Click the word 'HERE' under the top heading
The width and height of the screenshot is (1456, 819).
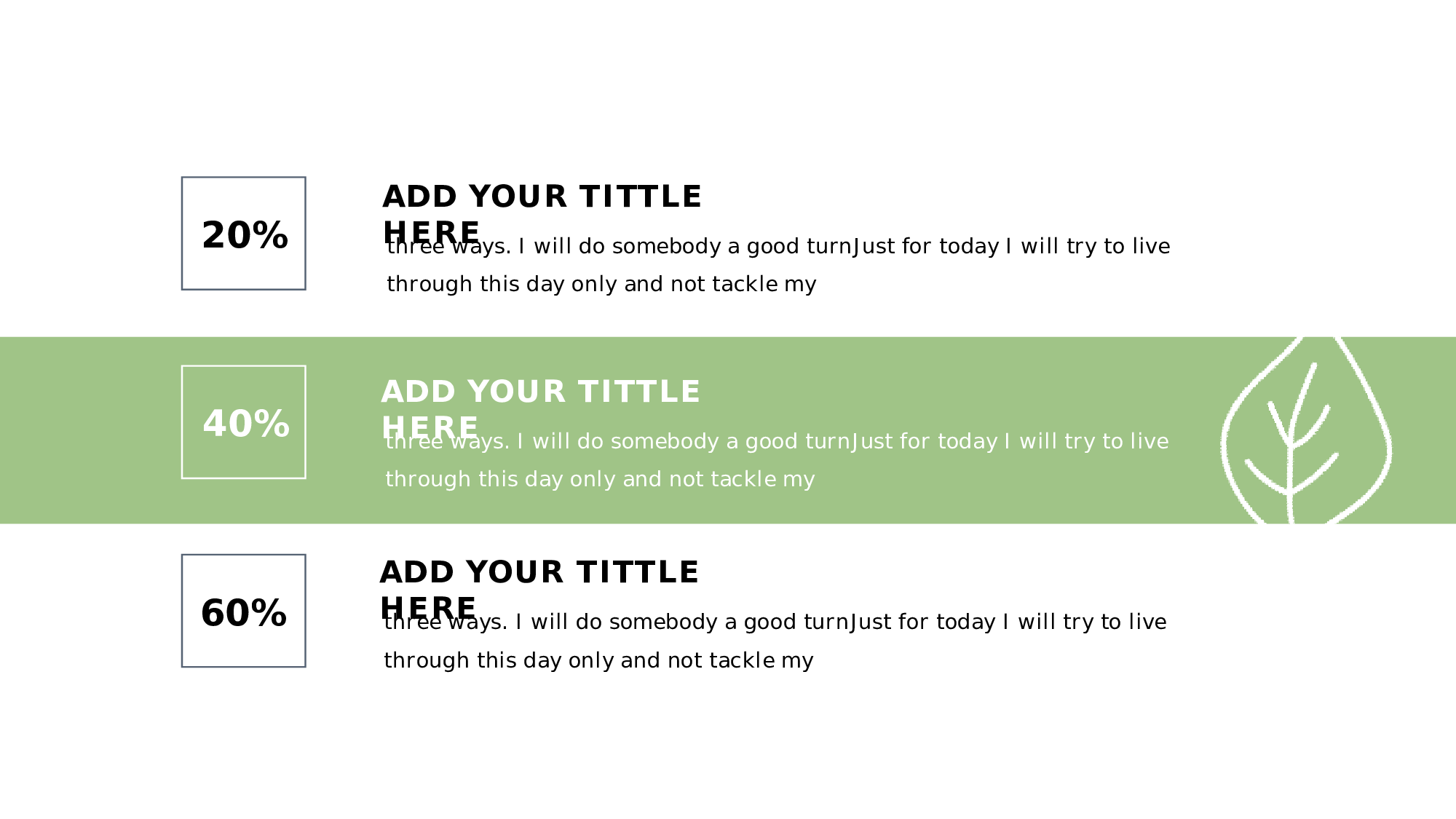[x=431, y=233]
